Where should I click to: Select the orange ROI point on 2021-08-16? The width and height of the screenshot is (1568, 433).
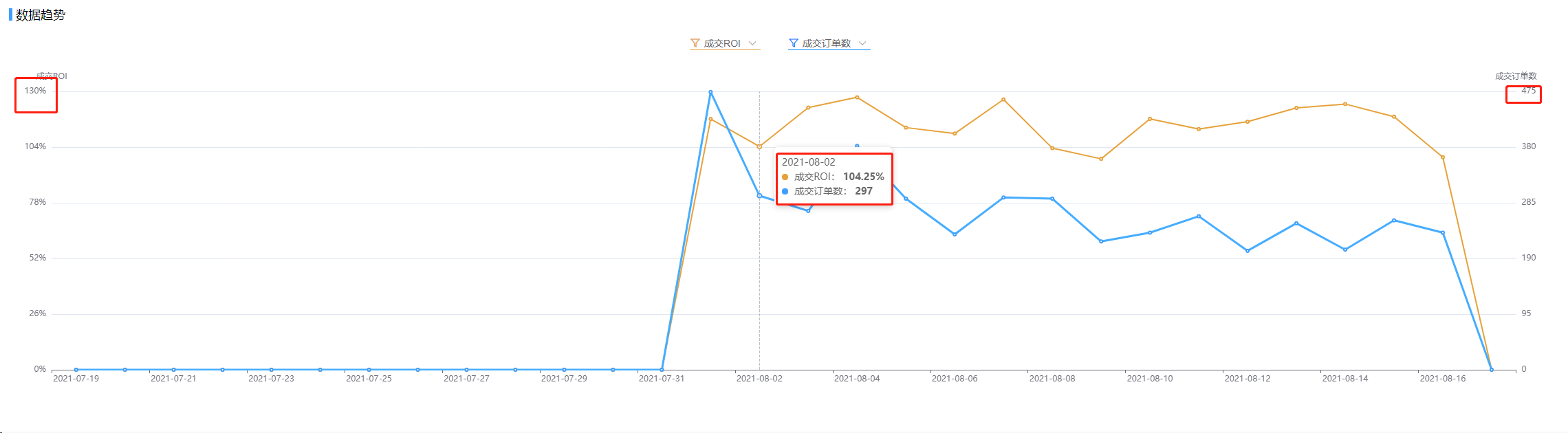click(x=1443, y=157)
